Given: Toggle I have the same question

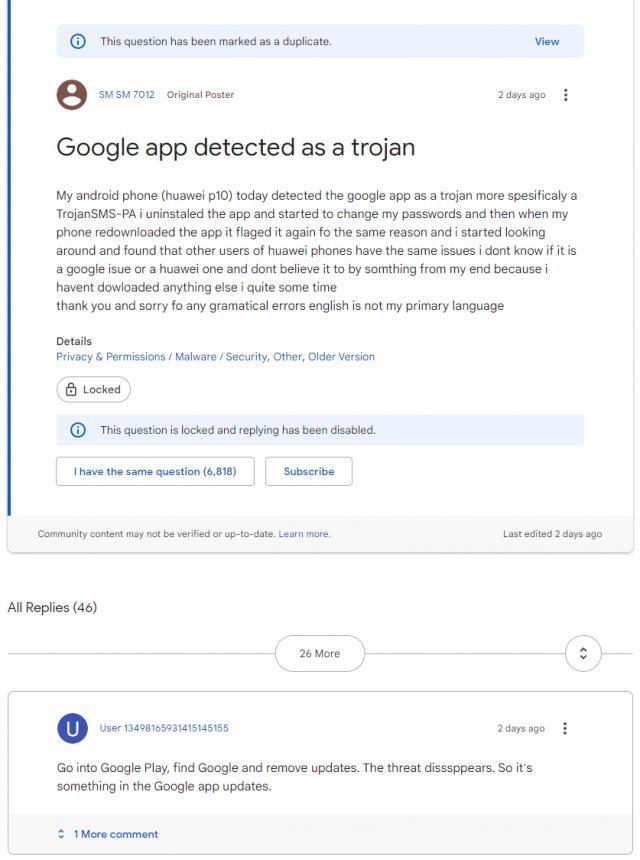Looking at the screenshot, I should 155,471.
